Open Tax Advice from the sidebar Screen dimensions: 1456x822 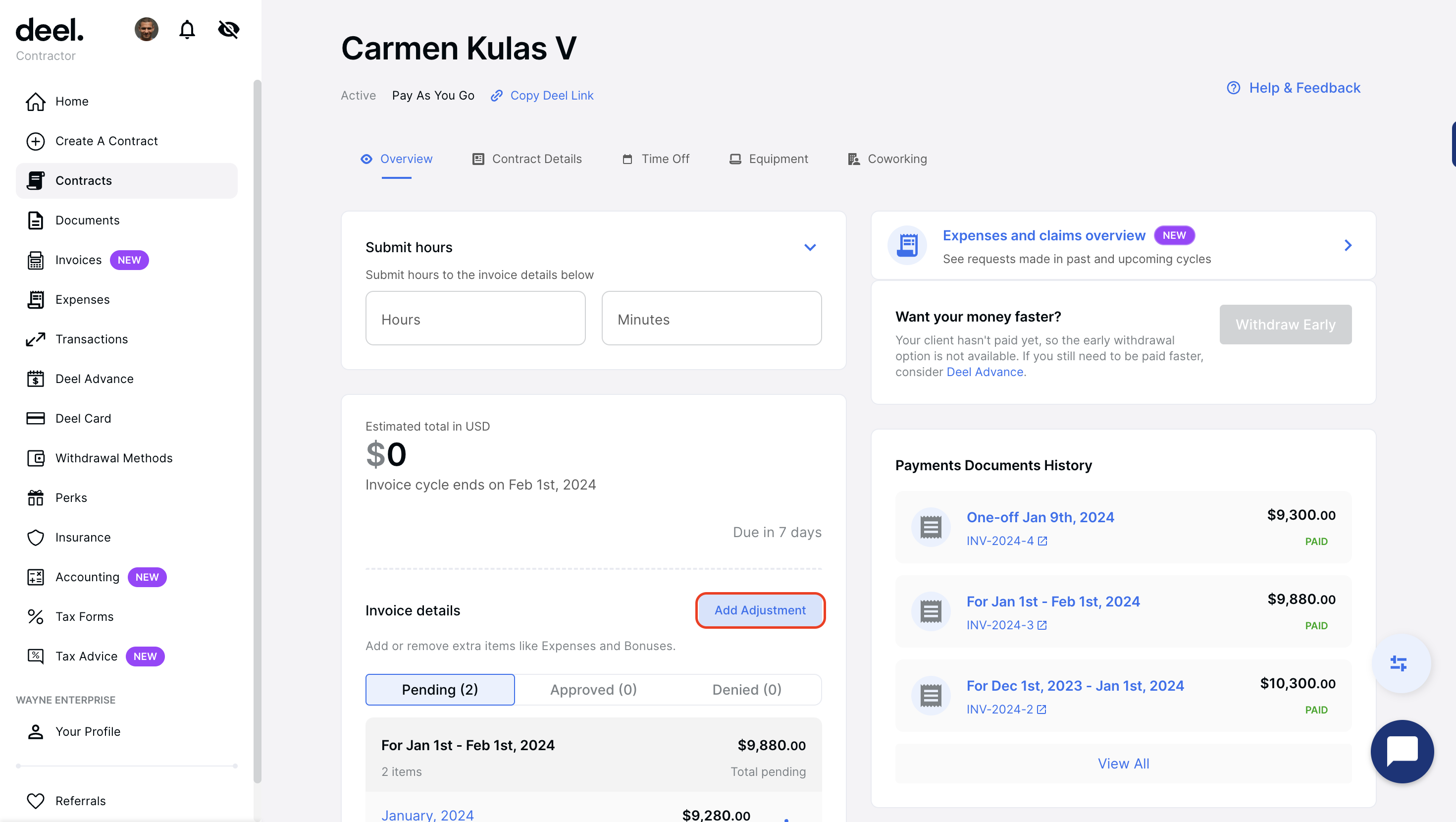(87, 656)
